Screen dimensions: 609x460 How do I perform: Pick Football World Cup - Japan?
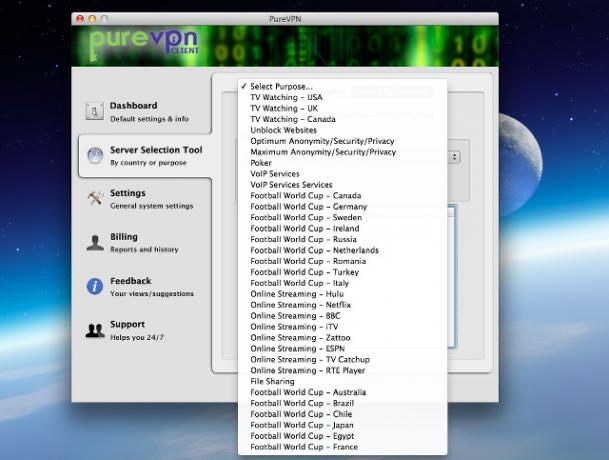343,425
